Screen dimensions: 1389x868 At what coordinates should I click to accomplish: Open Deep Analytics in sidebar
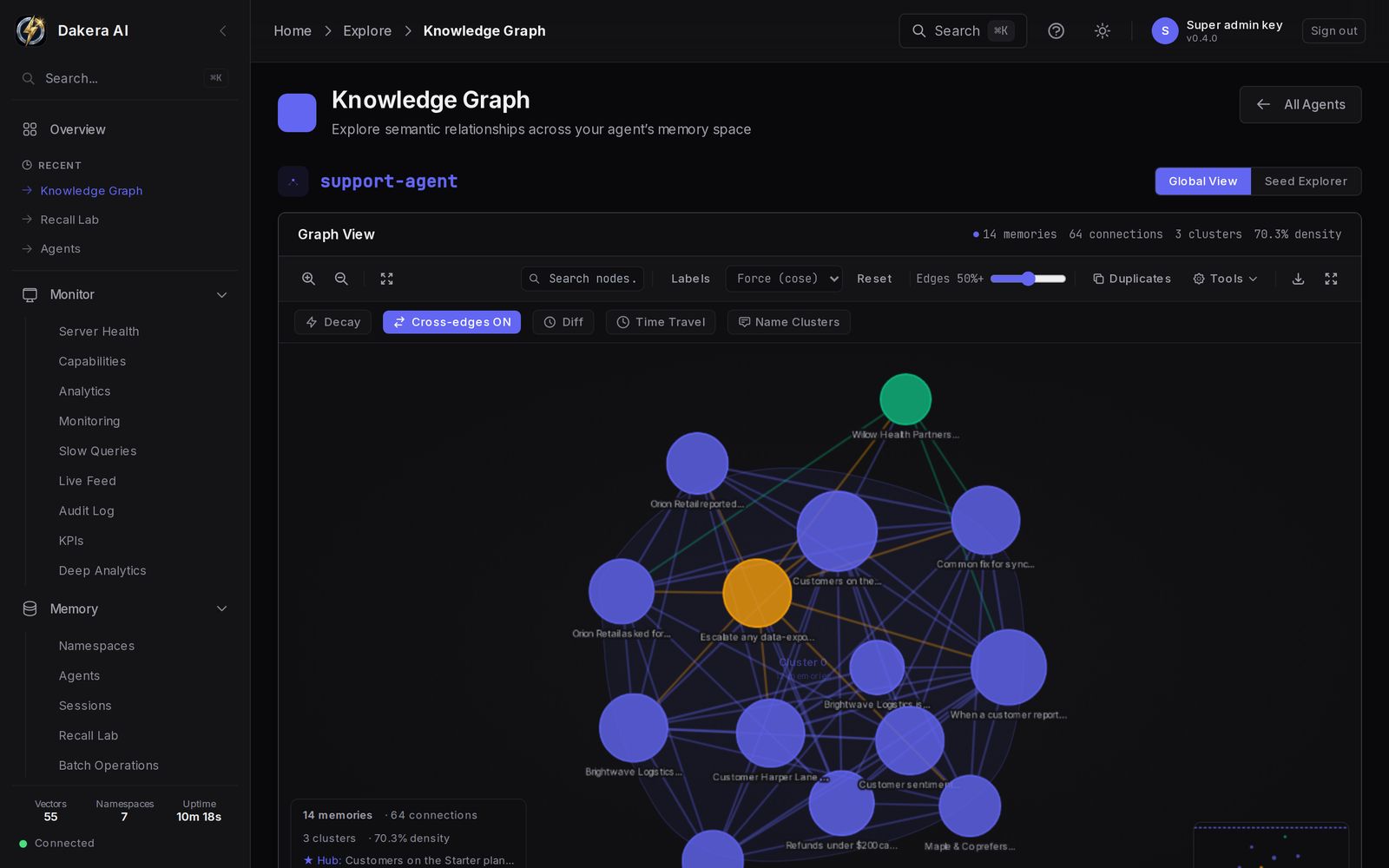102,571
